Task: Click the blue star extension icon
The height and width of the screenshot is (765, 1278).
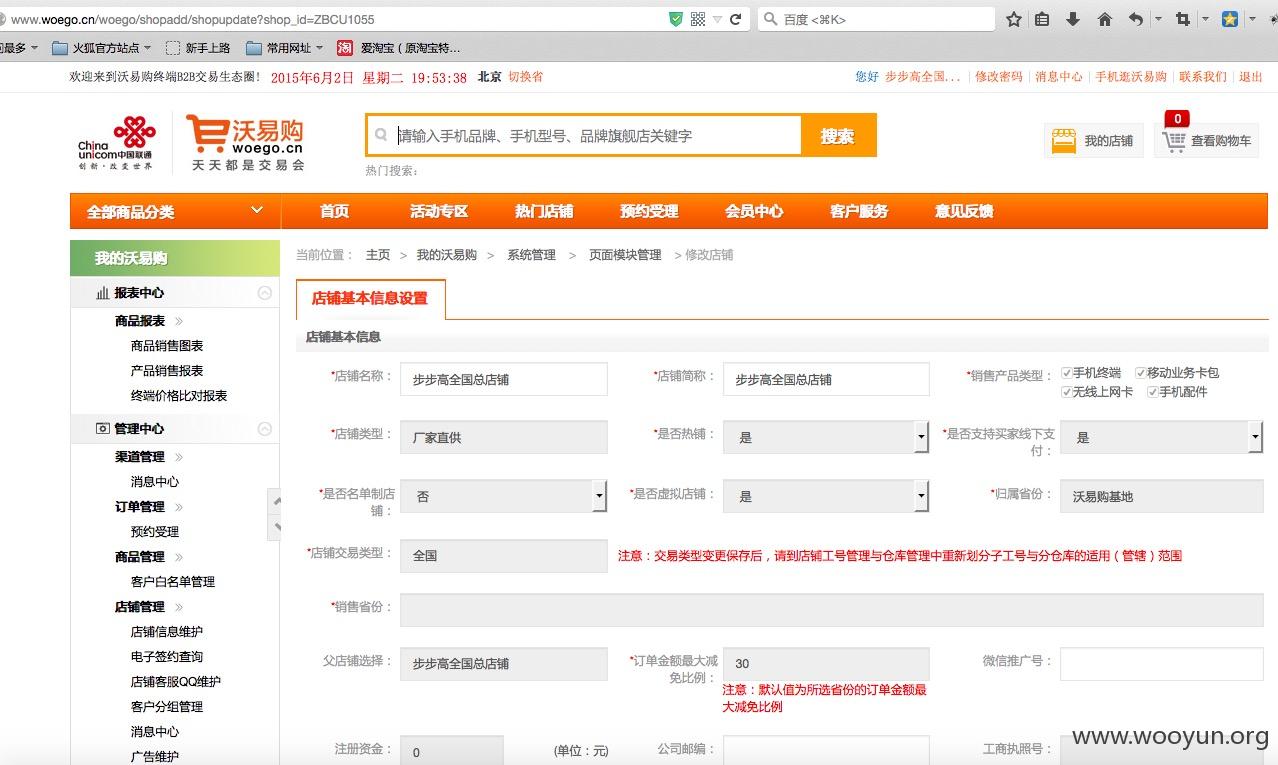Action: click(1230, 19)
